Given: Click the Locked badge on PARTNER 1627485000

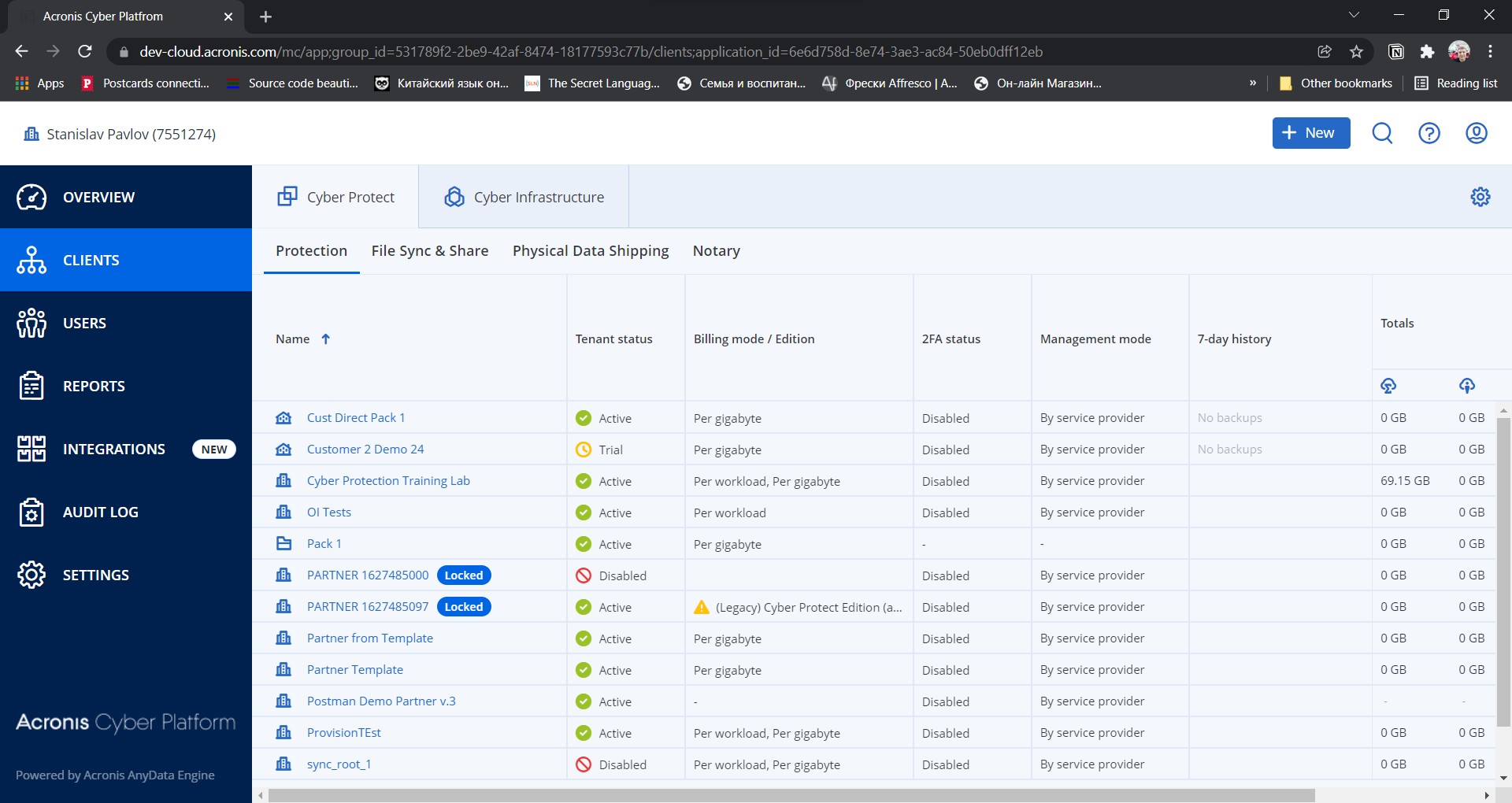Looking at the screenshot, I should coord(464,575).
